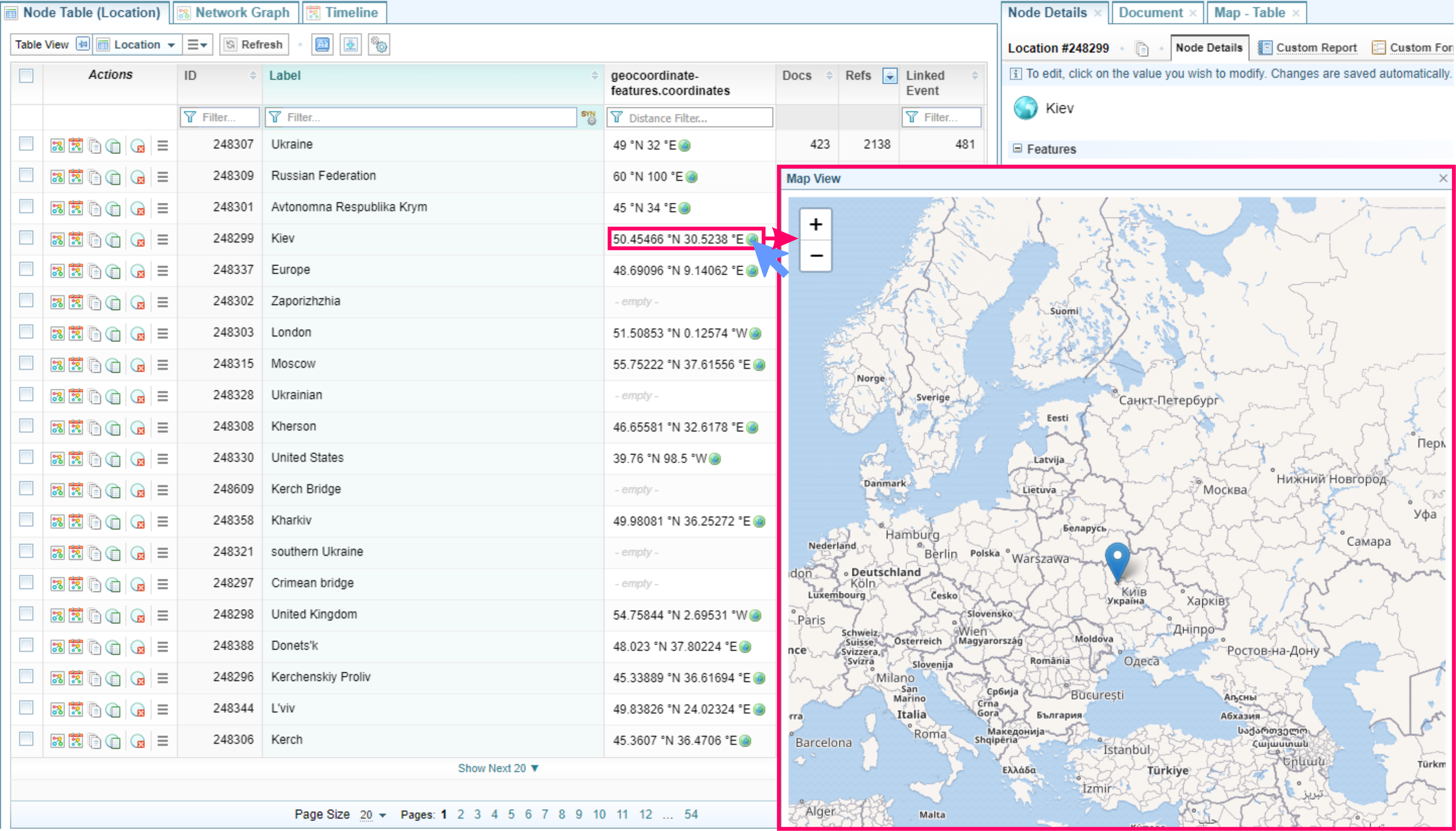Collapse the Features section
This screenshot has width=1456, height=831.
[x=1017, y=149]
